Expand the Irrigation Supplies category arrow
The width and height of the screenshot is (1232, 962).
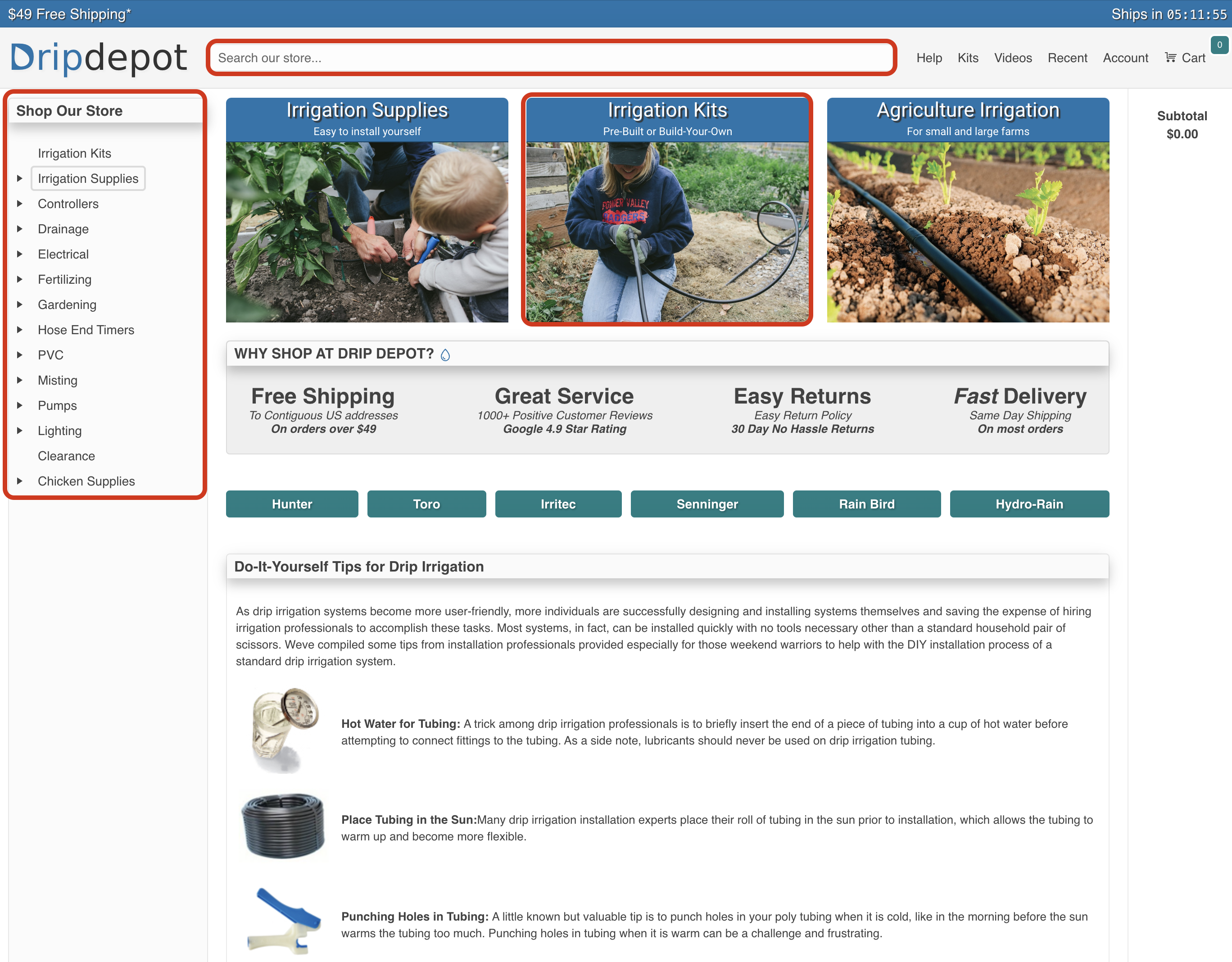(20, 178)
